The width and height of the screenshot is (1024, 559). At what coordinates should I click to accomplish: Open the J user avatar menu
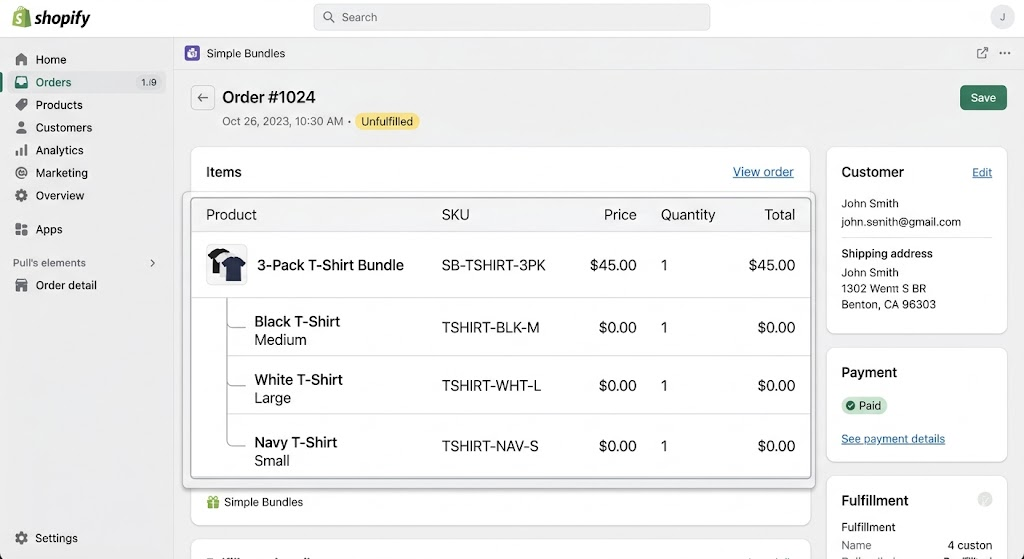1002,17
